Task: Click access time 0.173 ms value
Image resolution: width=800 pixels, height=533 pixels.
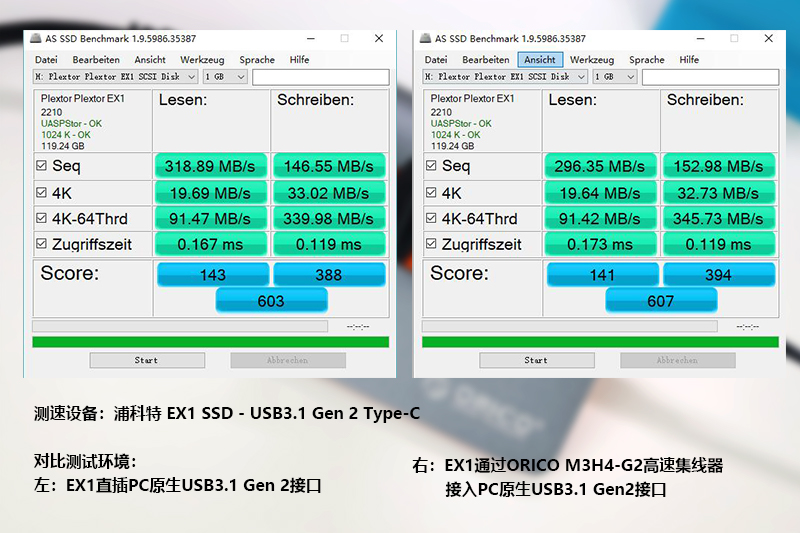Action: pos(600,244)
